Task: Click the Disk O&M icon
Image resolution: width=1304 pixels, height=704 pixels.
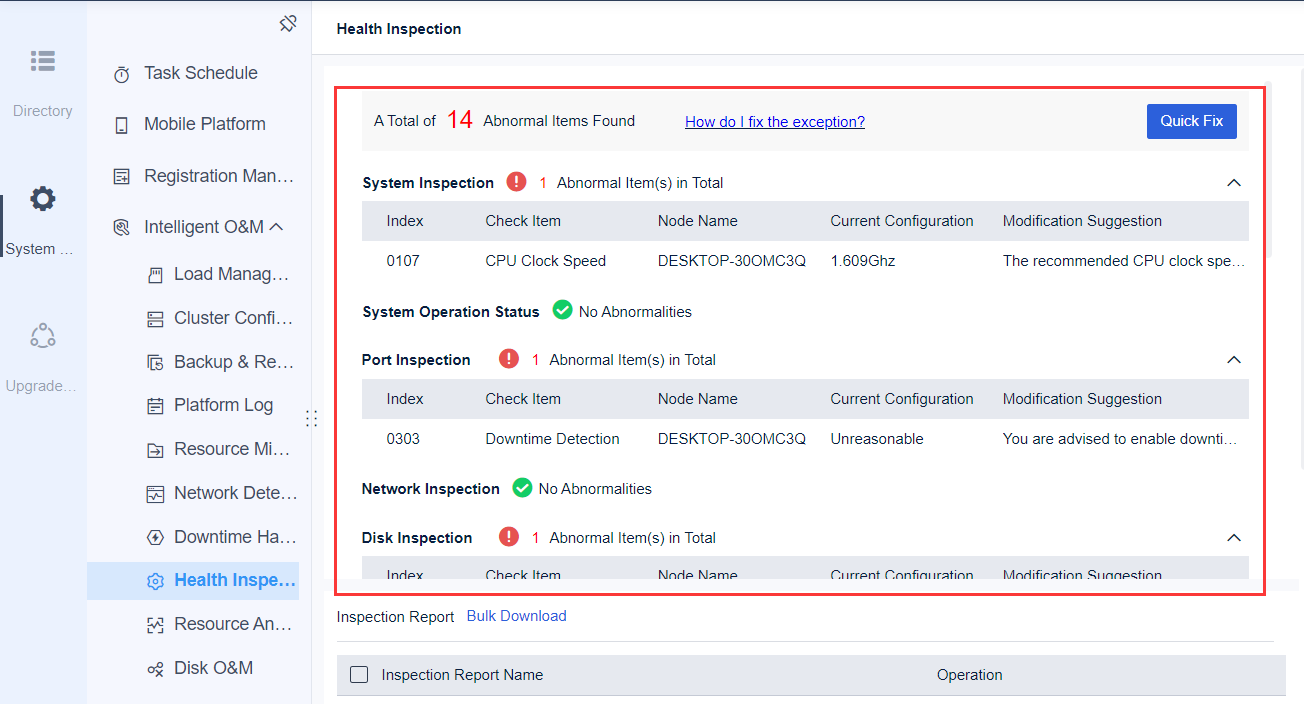Action: 154,667
